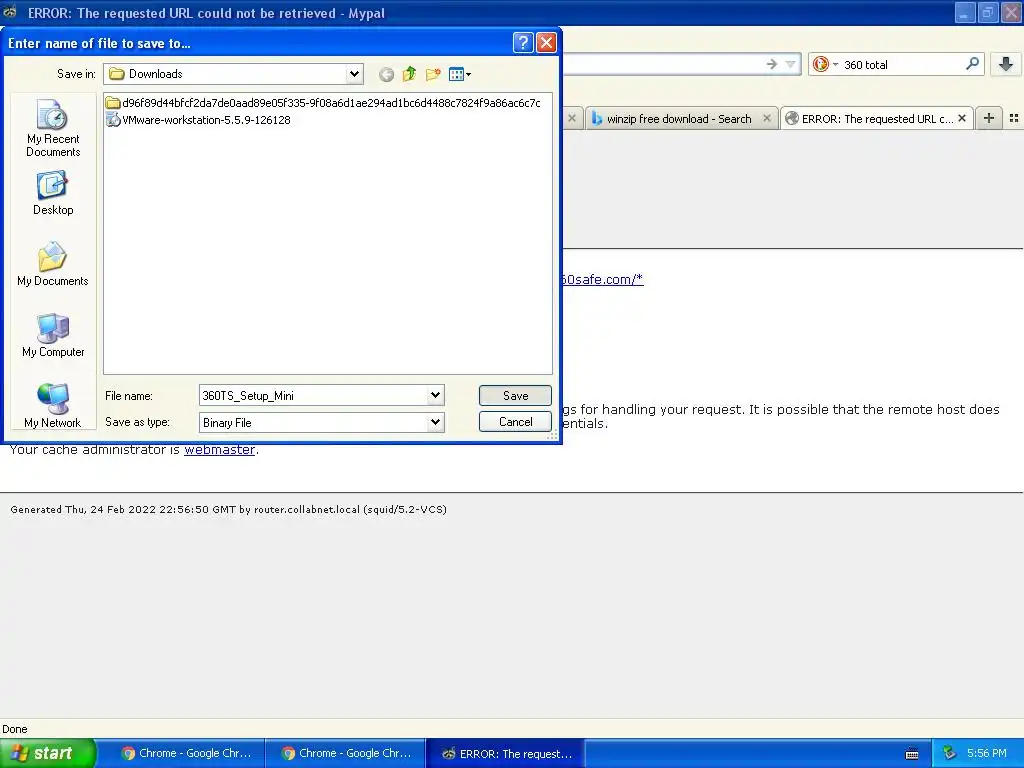Expand the Save in Downloads dropdown
The height and width of the screenshot is (768, 1024).
point(354,74)
